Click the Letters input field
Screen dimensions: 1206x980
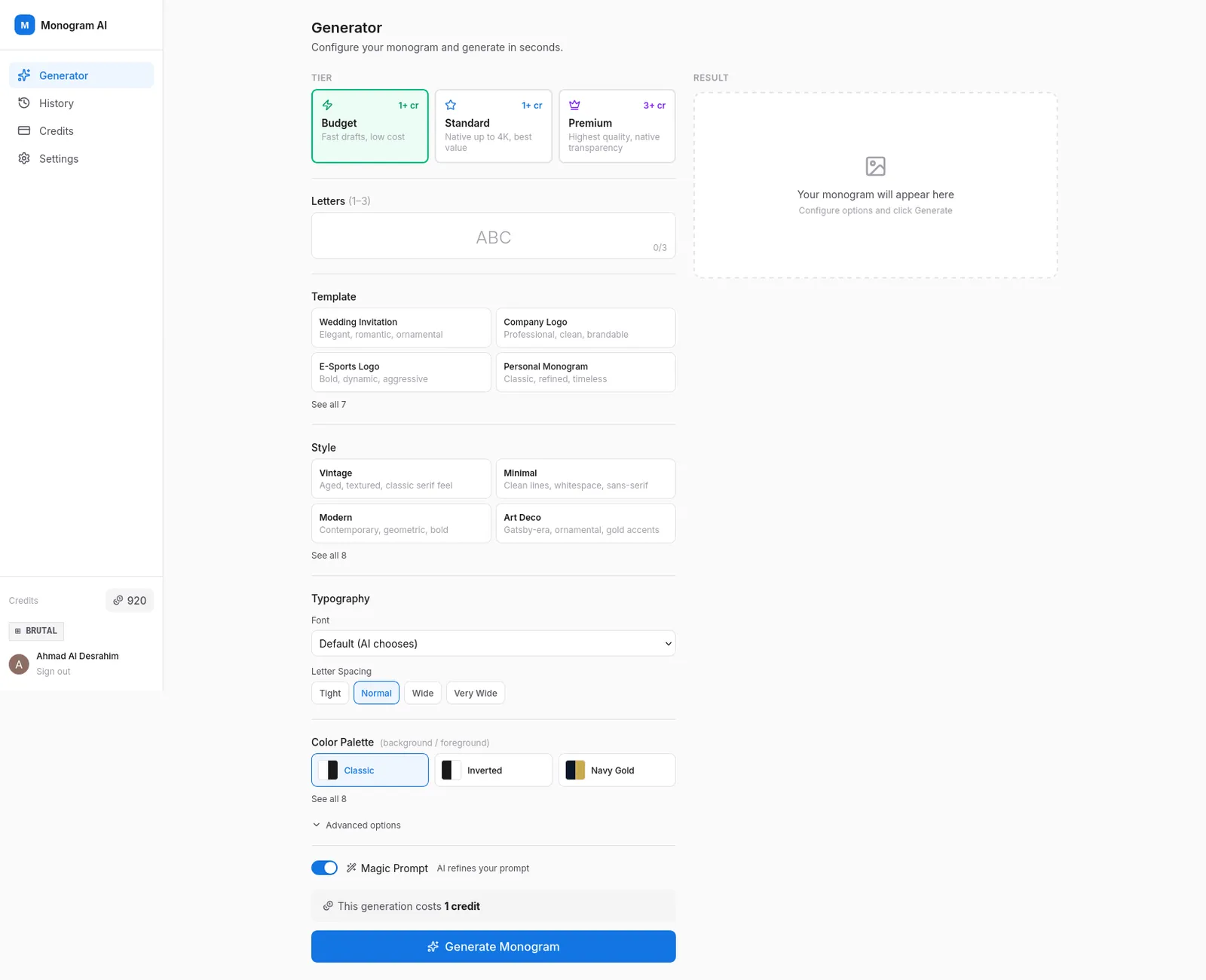click(x=494, y=236)
